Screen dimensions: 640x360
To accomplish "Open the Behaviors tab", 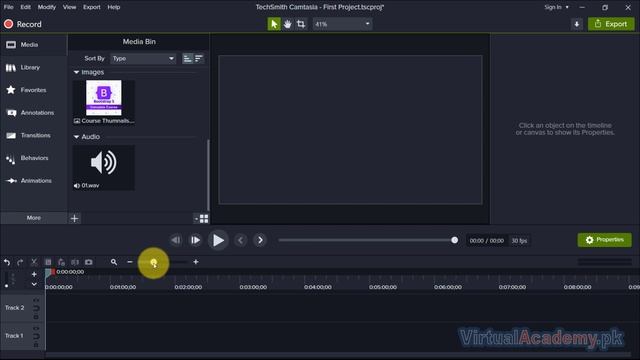I will [x=33, y=158].
